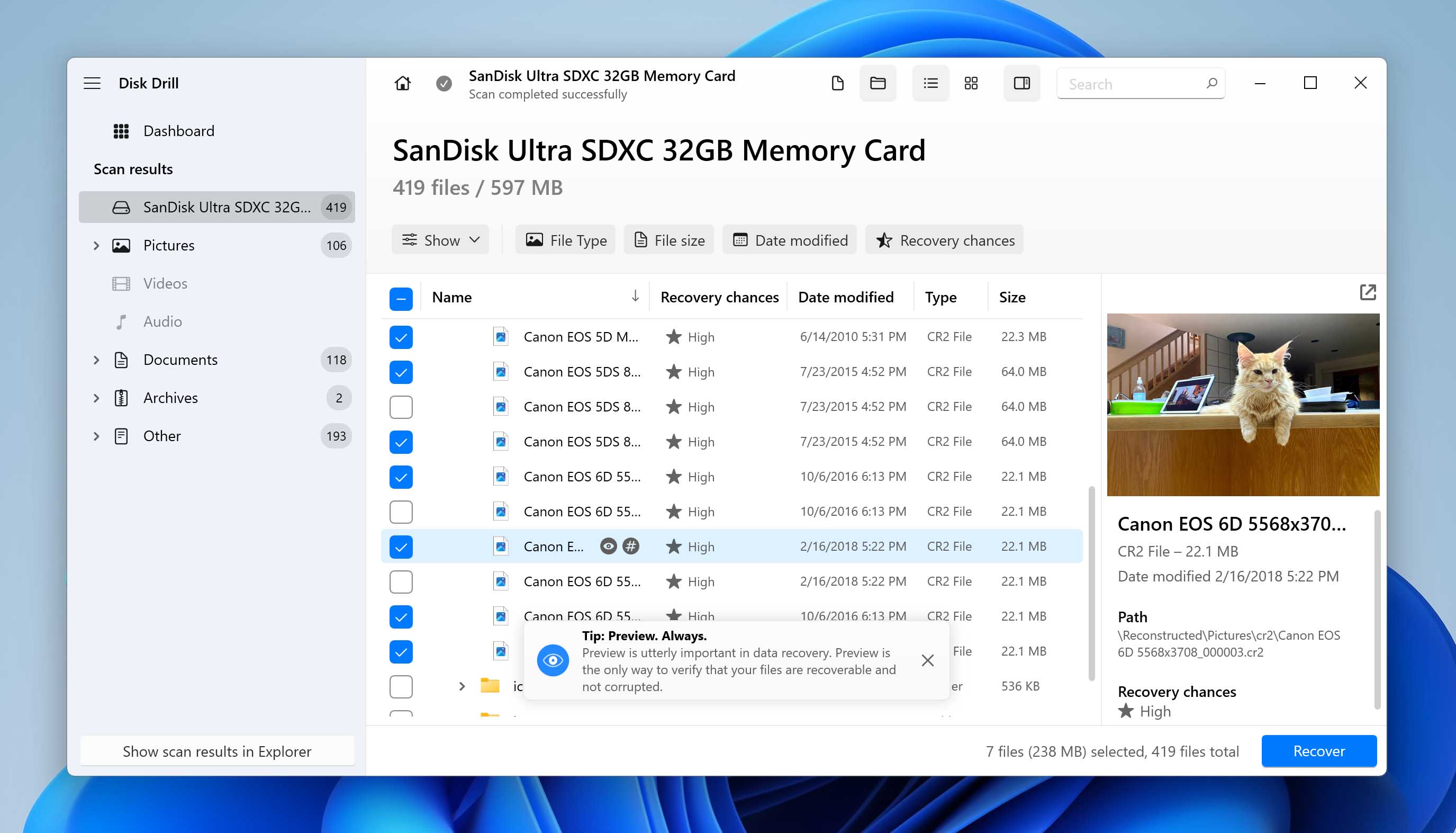The height and width of the screenshot is (833, 1456).
Task: Click the document/file icon in toolbar
Action: click(x=838, y=84)
